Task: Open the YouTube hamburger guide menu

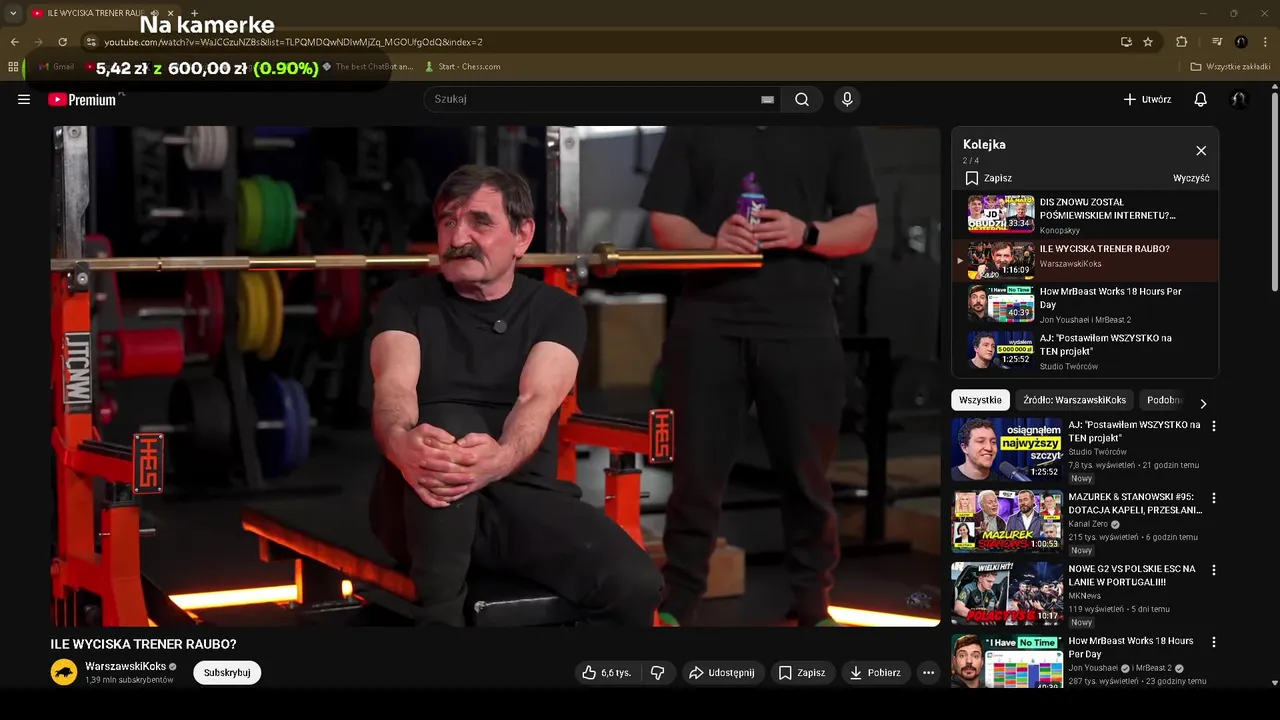Action: tap(24, 99)
